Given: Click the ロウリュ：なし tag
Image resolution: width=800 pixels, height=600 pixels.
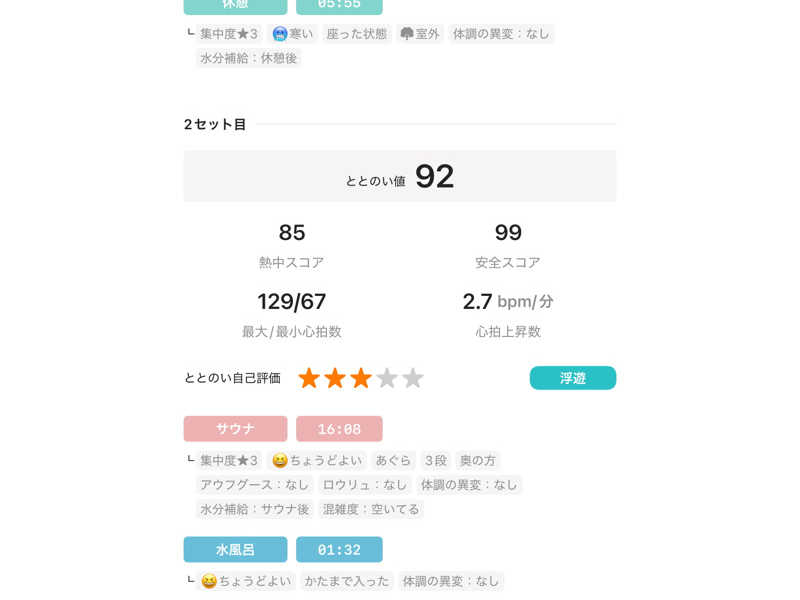Looking at the screenshot, I should tap(365, 485).
